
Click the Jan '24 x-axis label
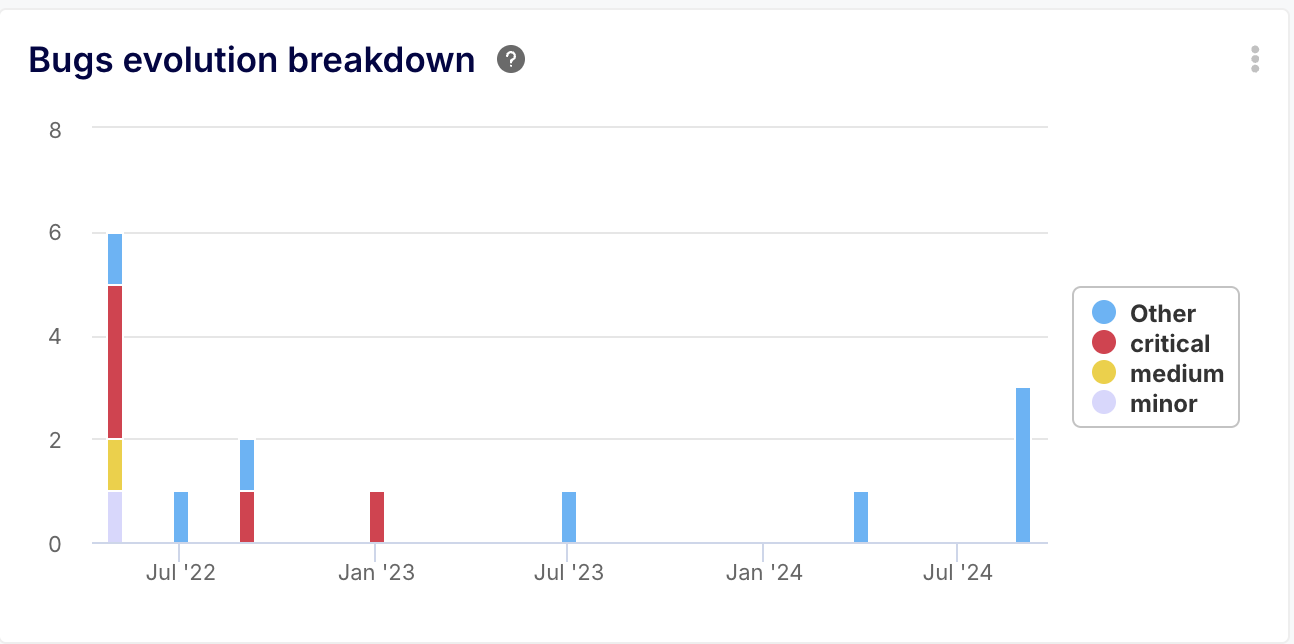(764, 573)
